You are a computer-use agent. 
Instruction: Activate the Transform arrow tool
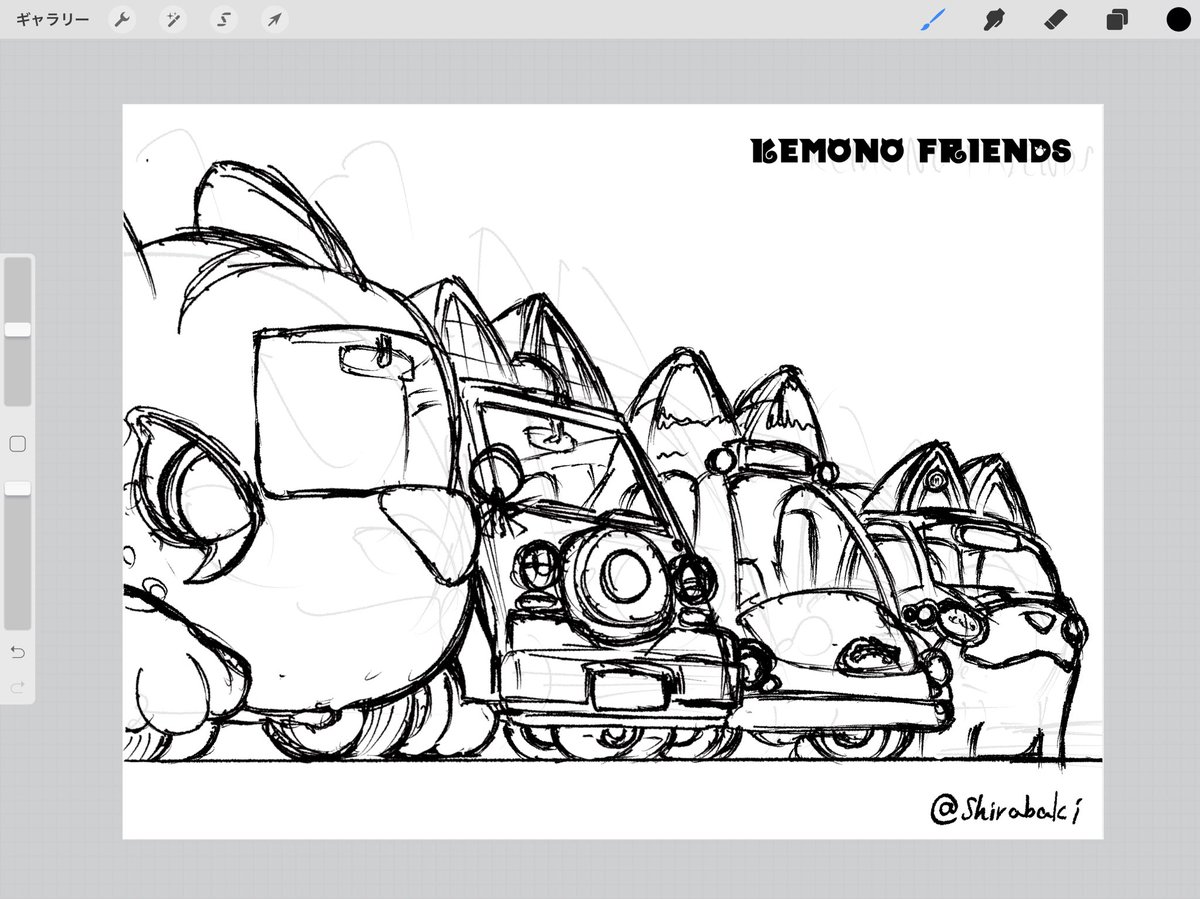click(x=275, y=20)
